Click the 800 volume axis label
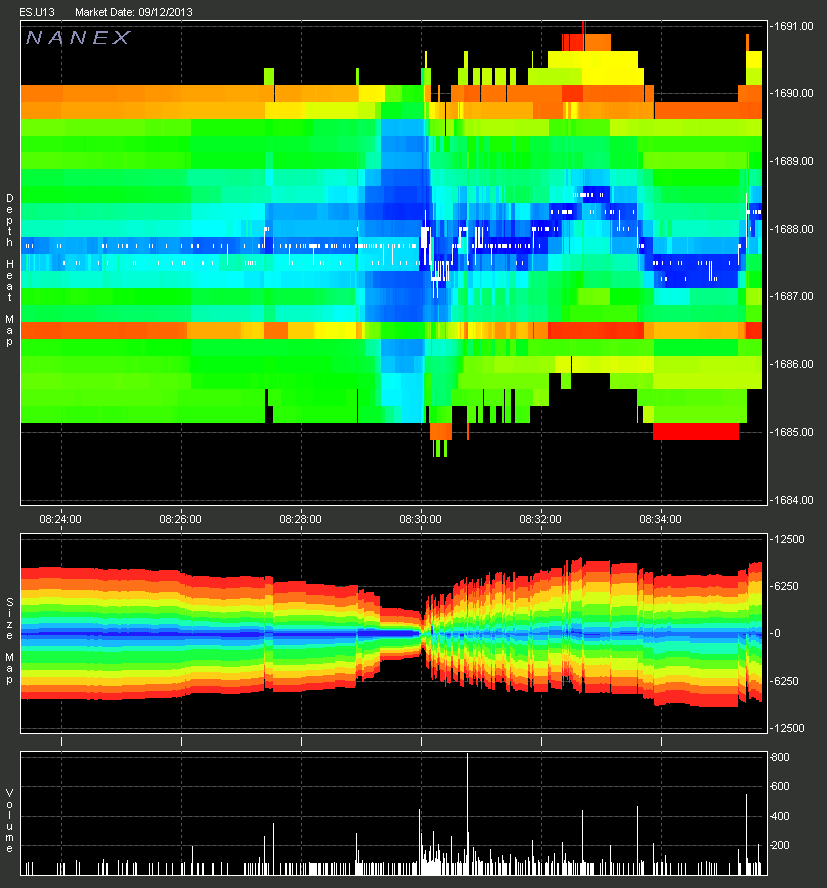827x888 pixels. [781, 757]
